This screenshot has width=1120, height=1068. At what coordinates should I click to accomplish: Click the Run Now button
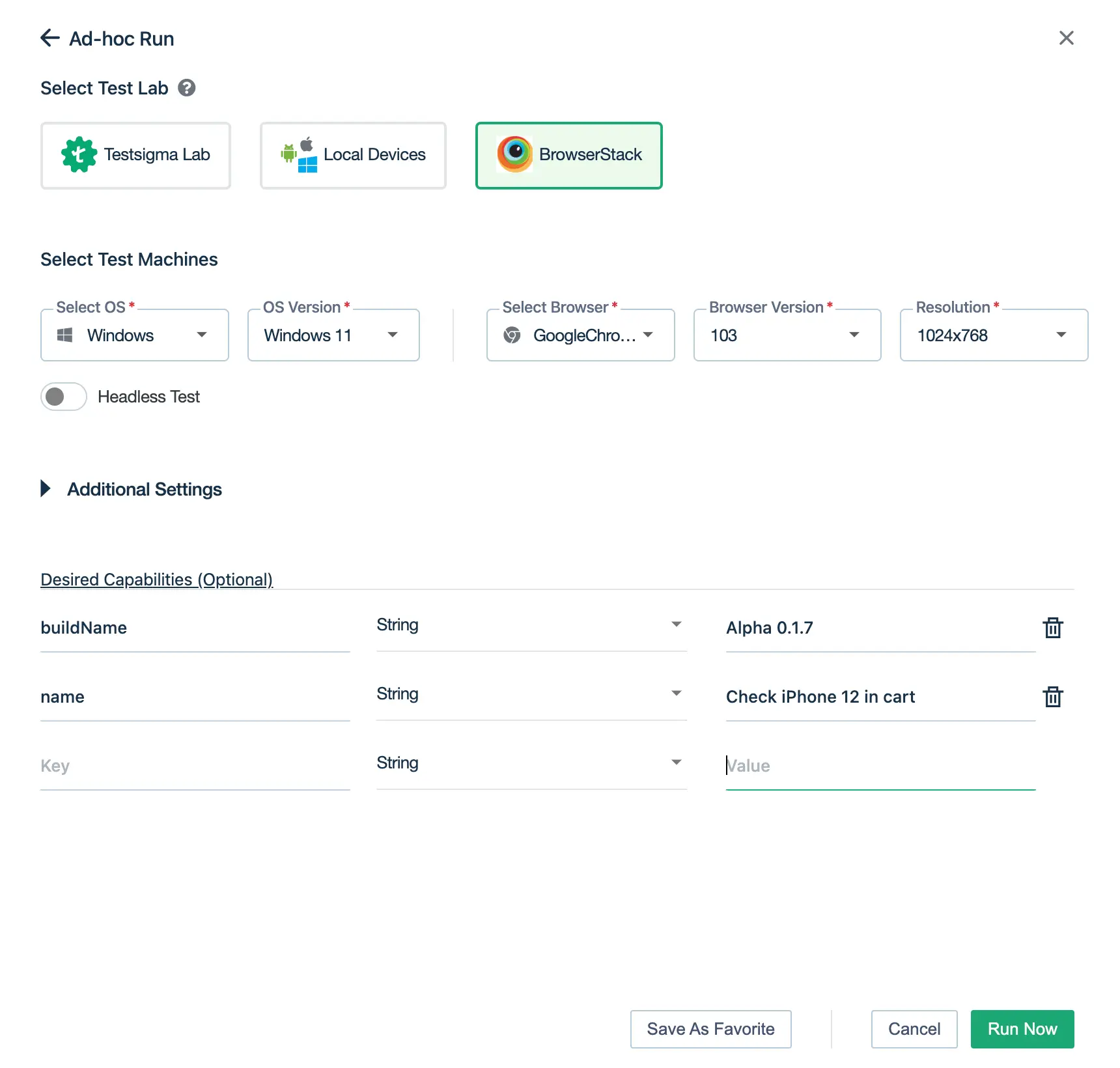pyautogui.click(x=1022, y=1029)
